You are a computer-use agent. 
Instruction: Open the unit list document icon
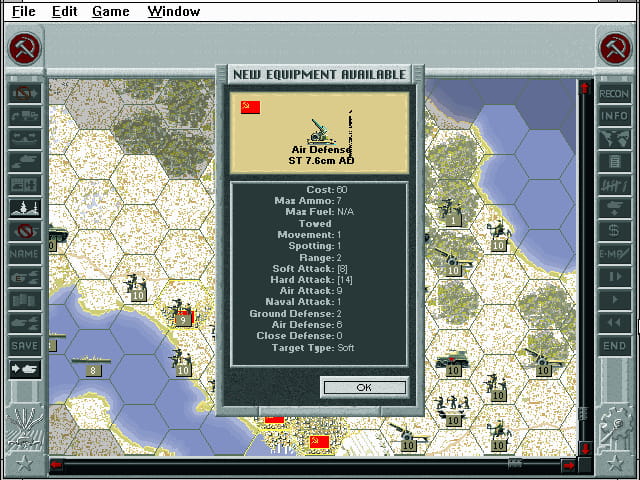pos(614,162)
